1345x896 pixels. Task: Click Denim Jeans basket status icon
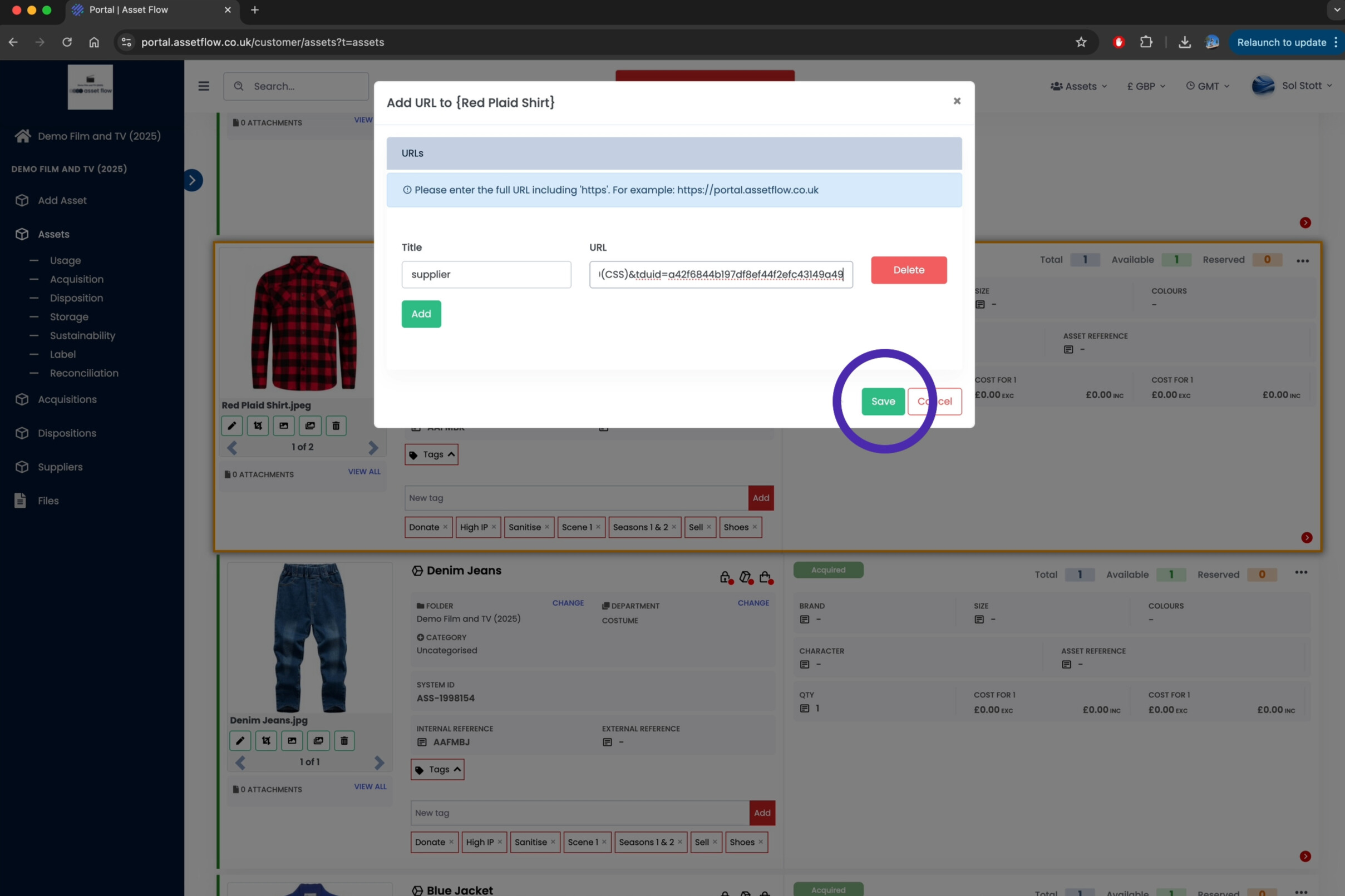tap(765, 577)
